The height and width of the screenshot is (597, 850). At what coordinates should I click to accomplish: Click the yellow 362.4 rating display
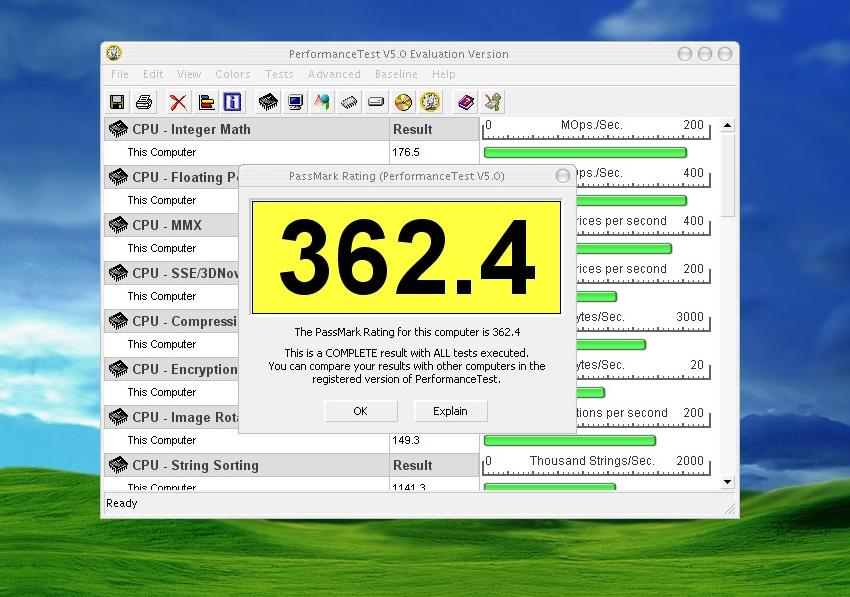point(407,257)
